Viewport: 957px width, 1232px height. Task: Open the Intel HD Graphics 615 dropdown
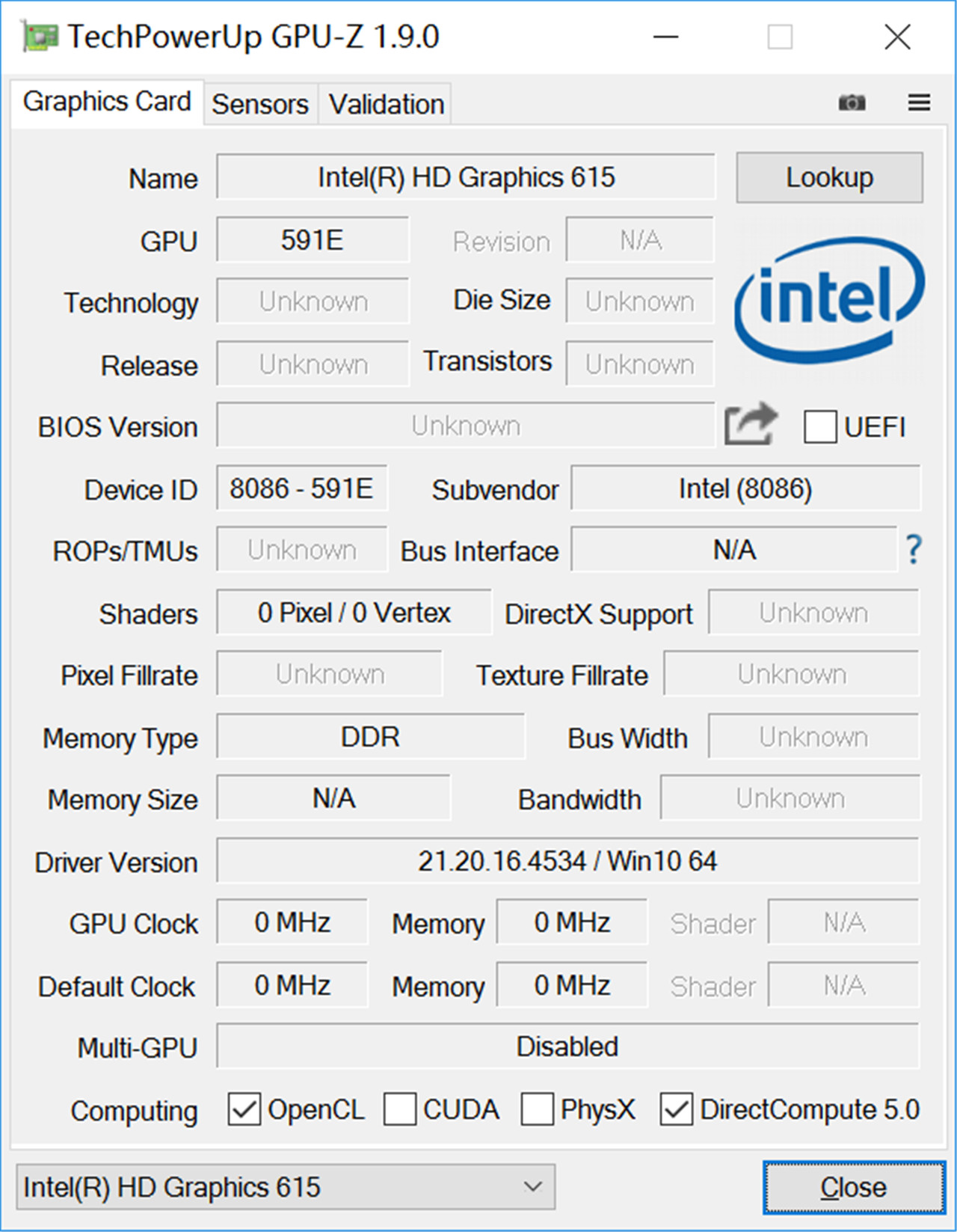pos(286,1186)
